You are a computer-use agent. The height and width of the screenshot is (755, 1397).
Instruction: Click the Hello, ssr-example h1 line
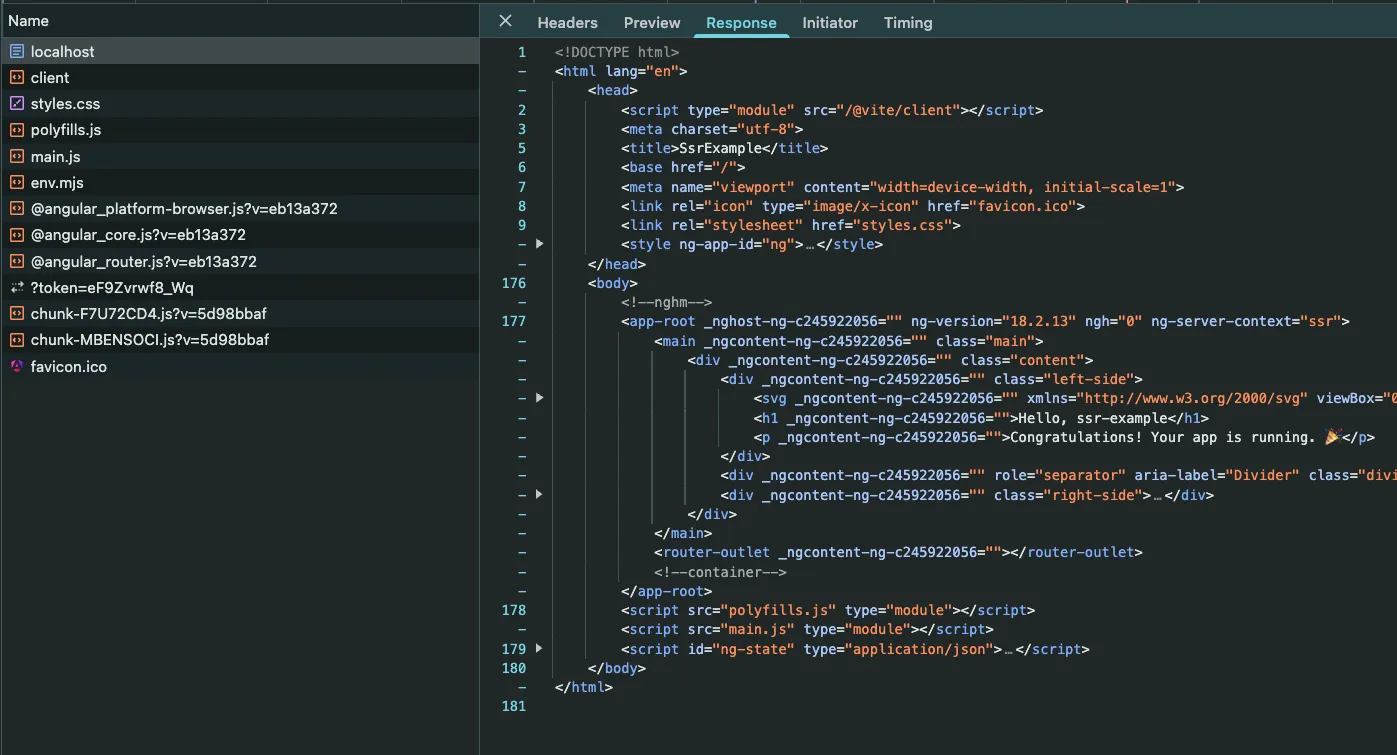981,418
